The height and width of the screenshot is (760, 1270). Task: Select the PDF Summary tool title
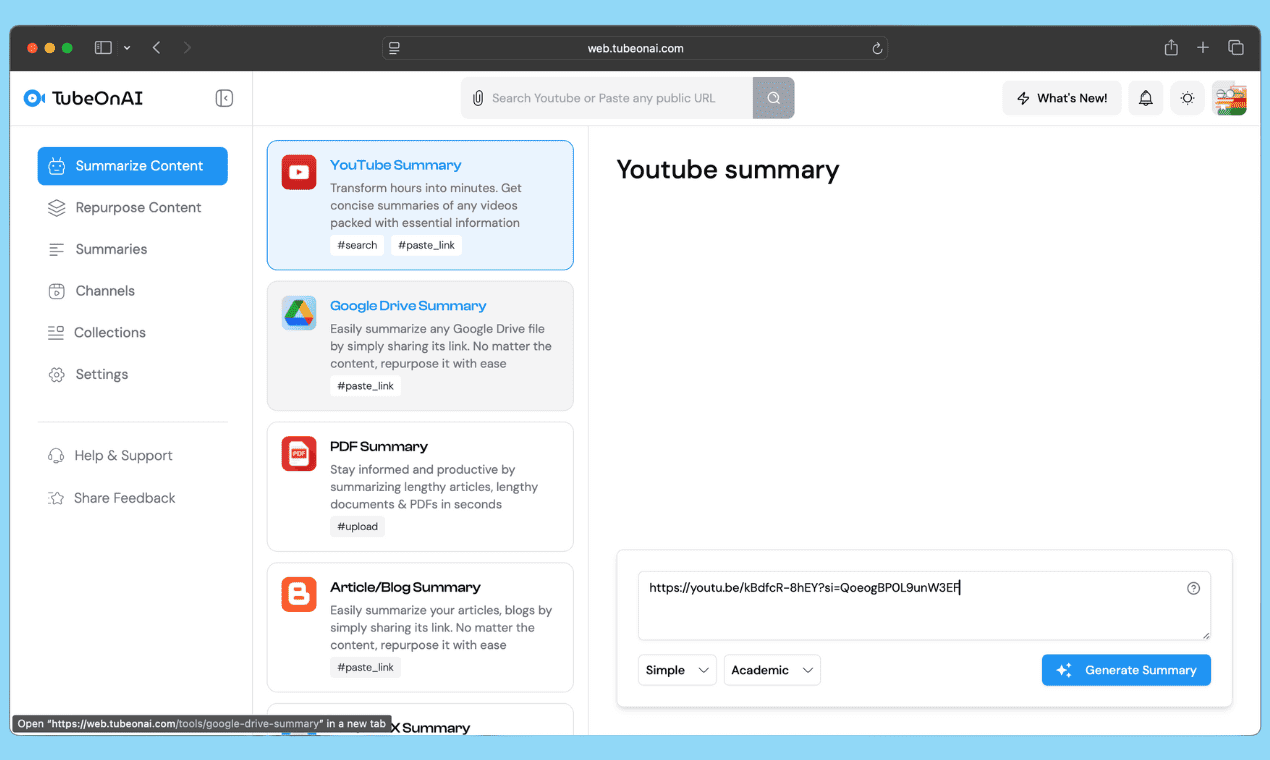[x=379, y=447]
